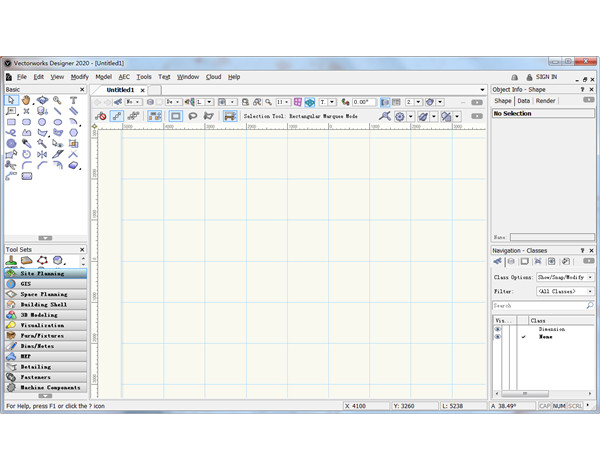Expand the Basic palette bottom arrow
Screen dimensions: 601x466
[x=45, y=238]
